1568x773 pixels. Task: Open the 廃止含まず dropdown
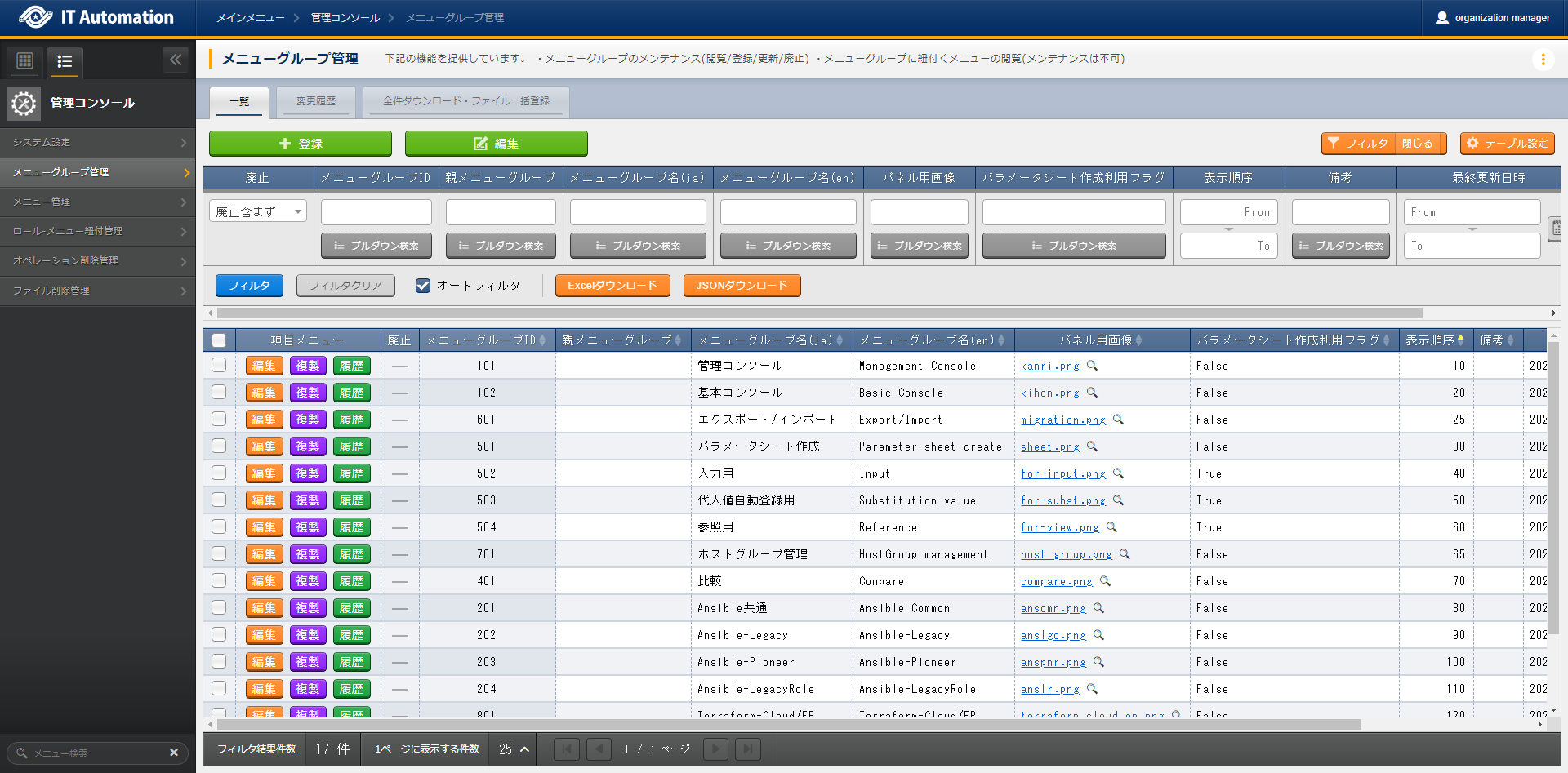[x=258, y=212]
